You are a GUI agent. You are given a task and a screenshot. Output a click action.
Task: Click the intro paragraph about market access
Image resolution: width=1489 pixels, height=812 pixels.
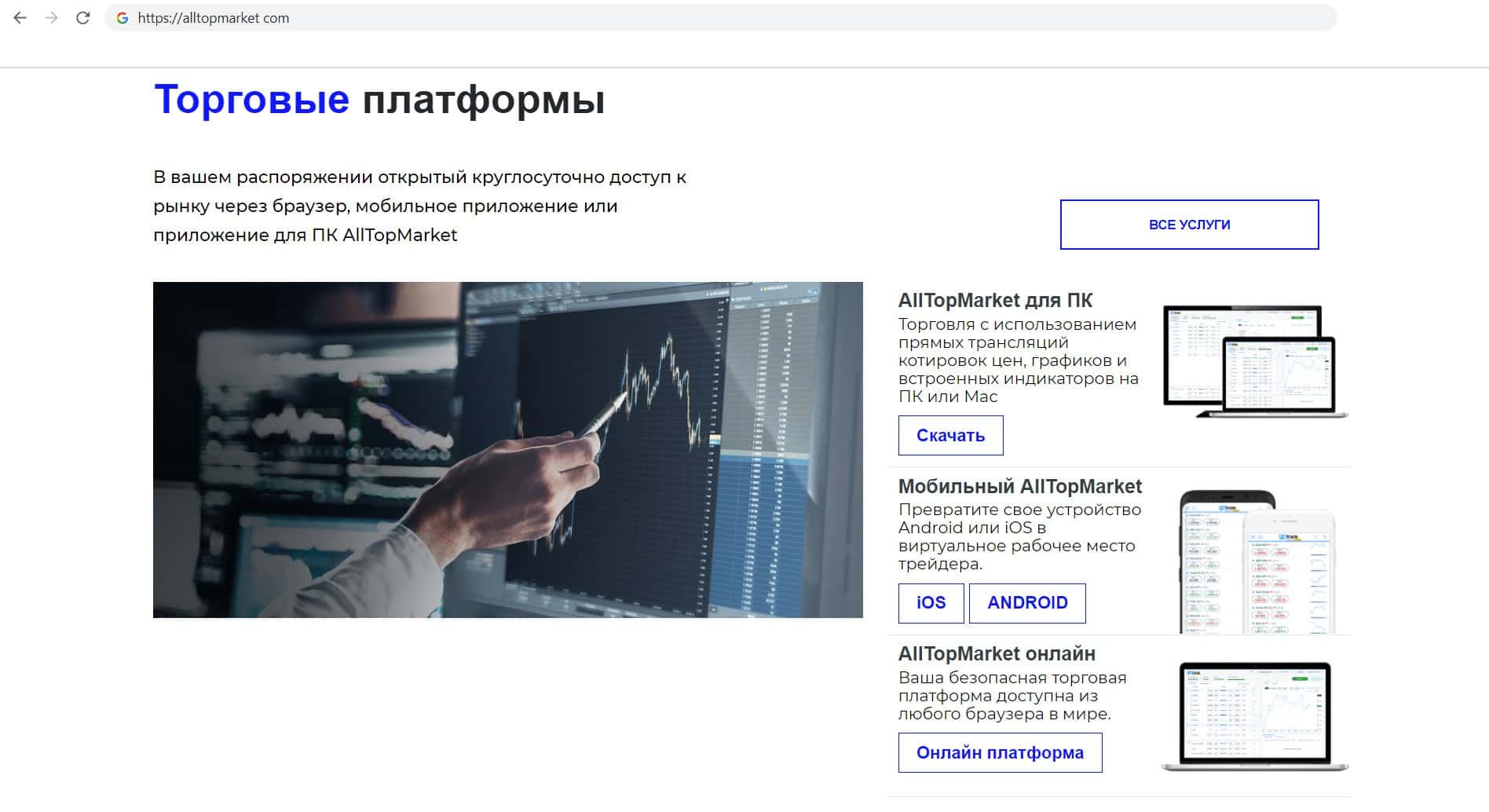pyautogui.click(x=420, y=206)
